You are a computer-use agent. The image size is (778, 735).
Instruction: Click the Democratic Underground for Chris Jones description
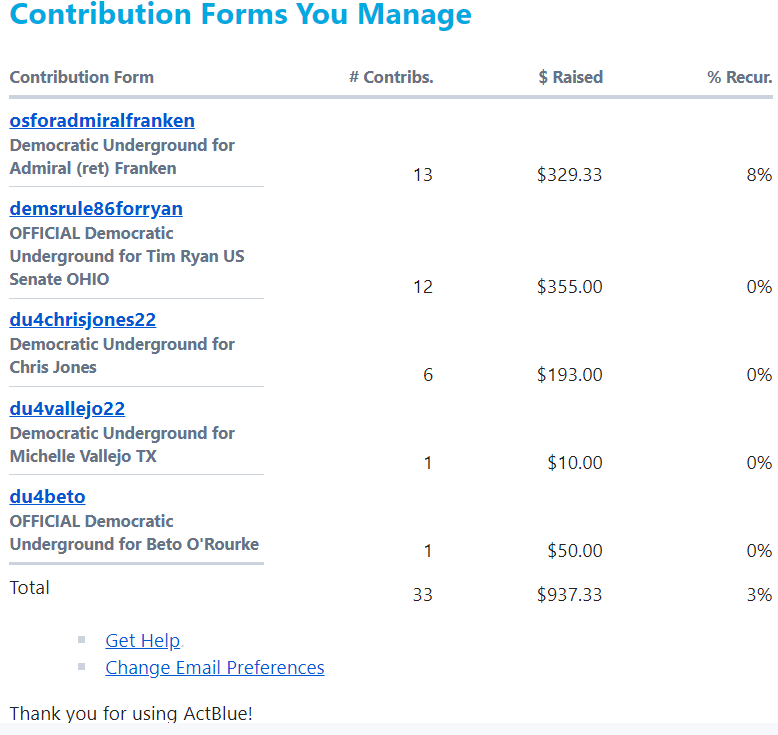122,356
